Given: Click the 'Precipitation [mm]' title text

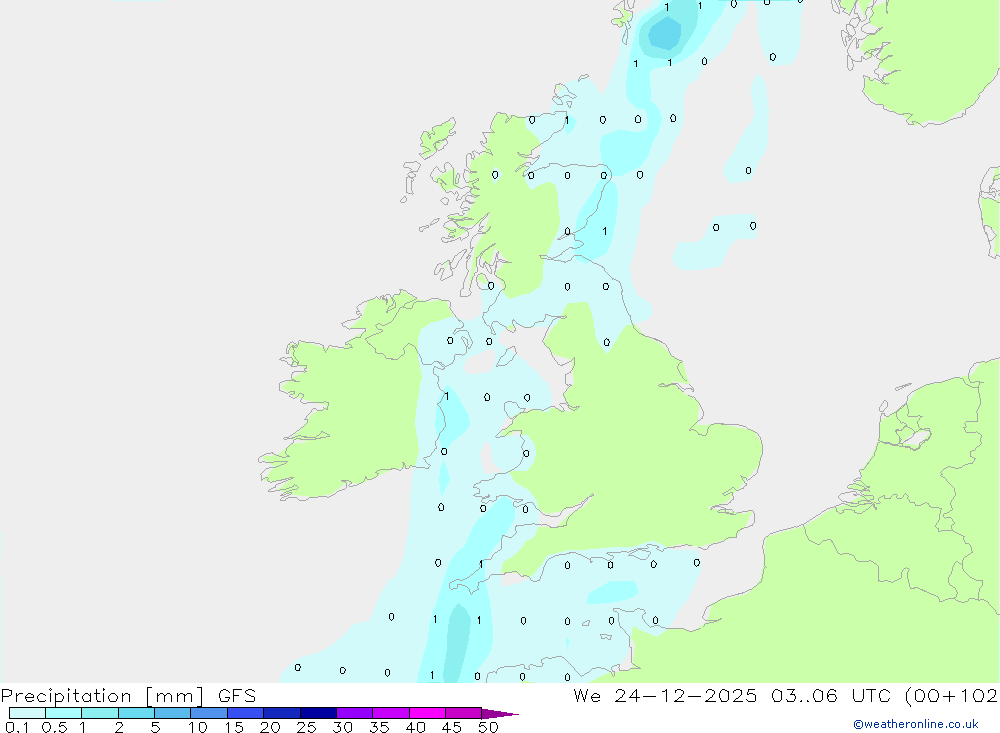Looking at the screenshot, I should coord(102,696).
